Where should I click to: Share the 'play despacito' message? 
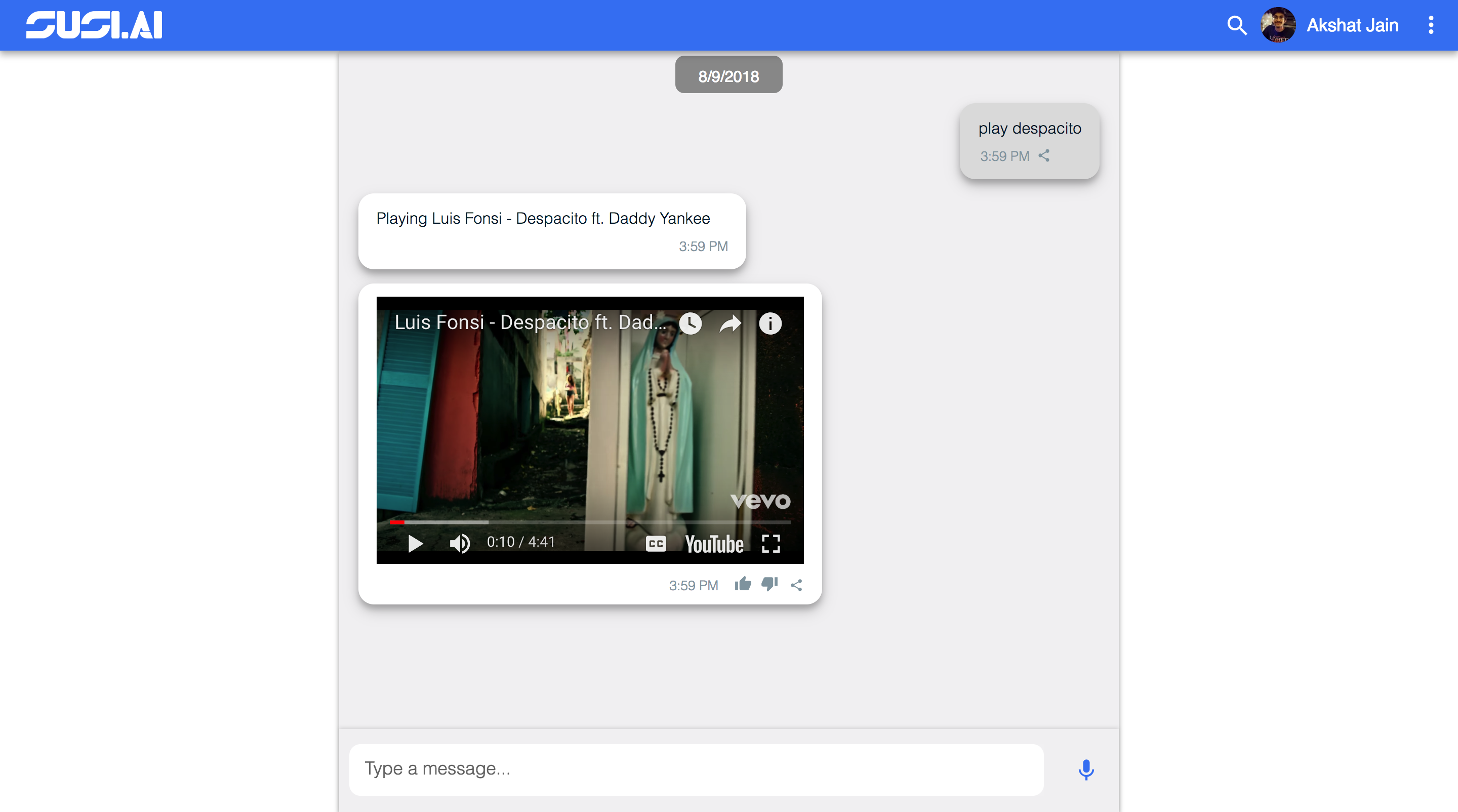point(1044,155)
